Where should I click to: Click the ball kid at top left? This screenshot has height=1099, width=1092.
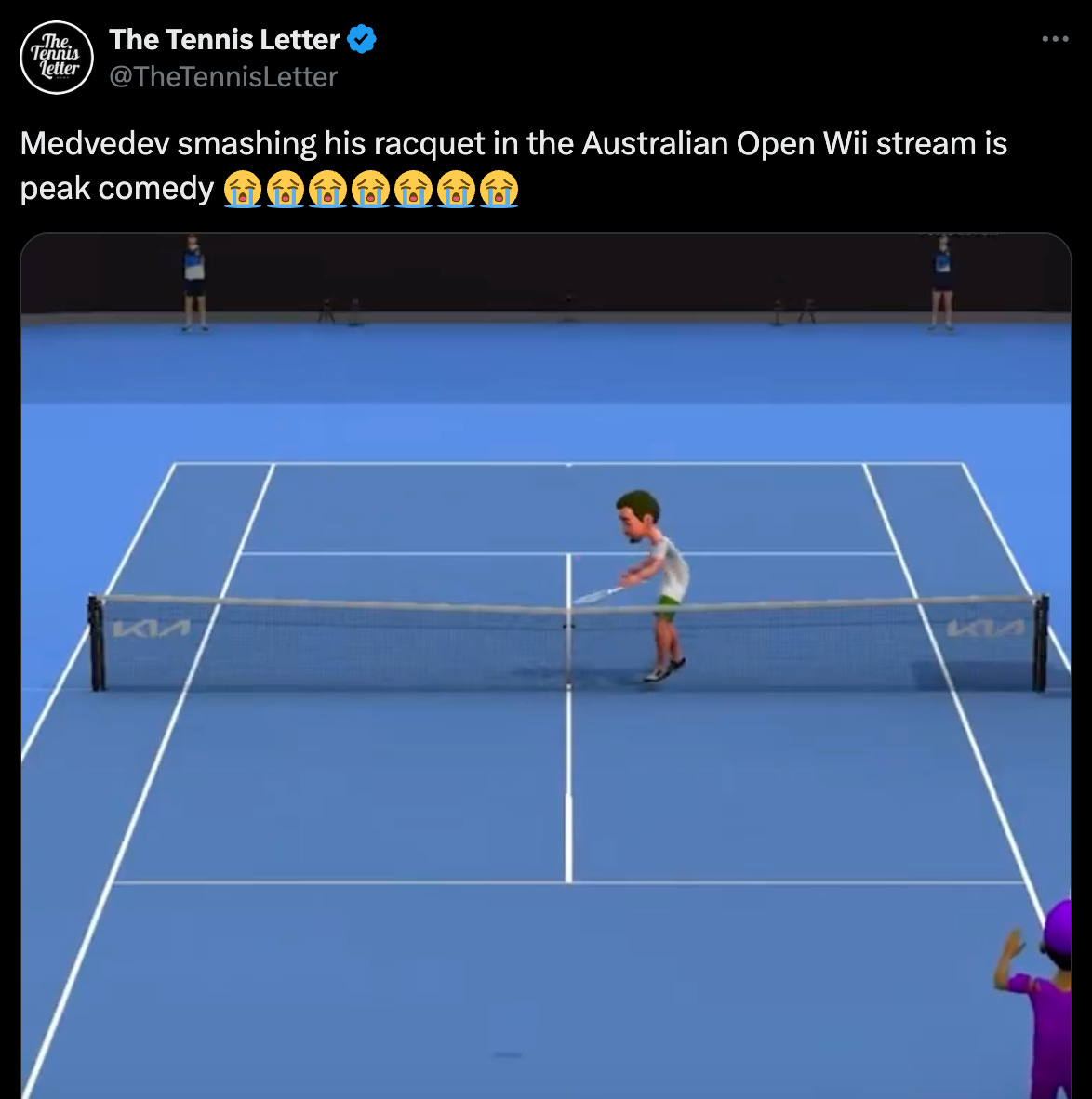(194, 284)
